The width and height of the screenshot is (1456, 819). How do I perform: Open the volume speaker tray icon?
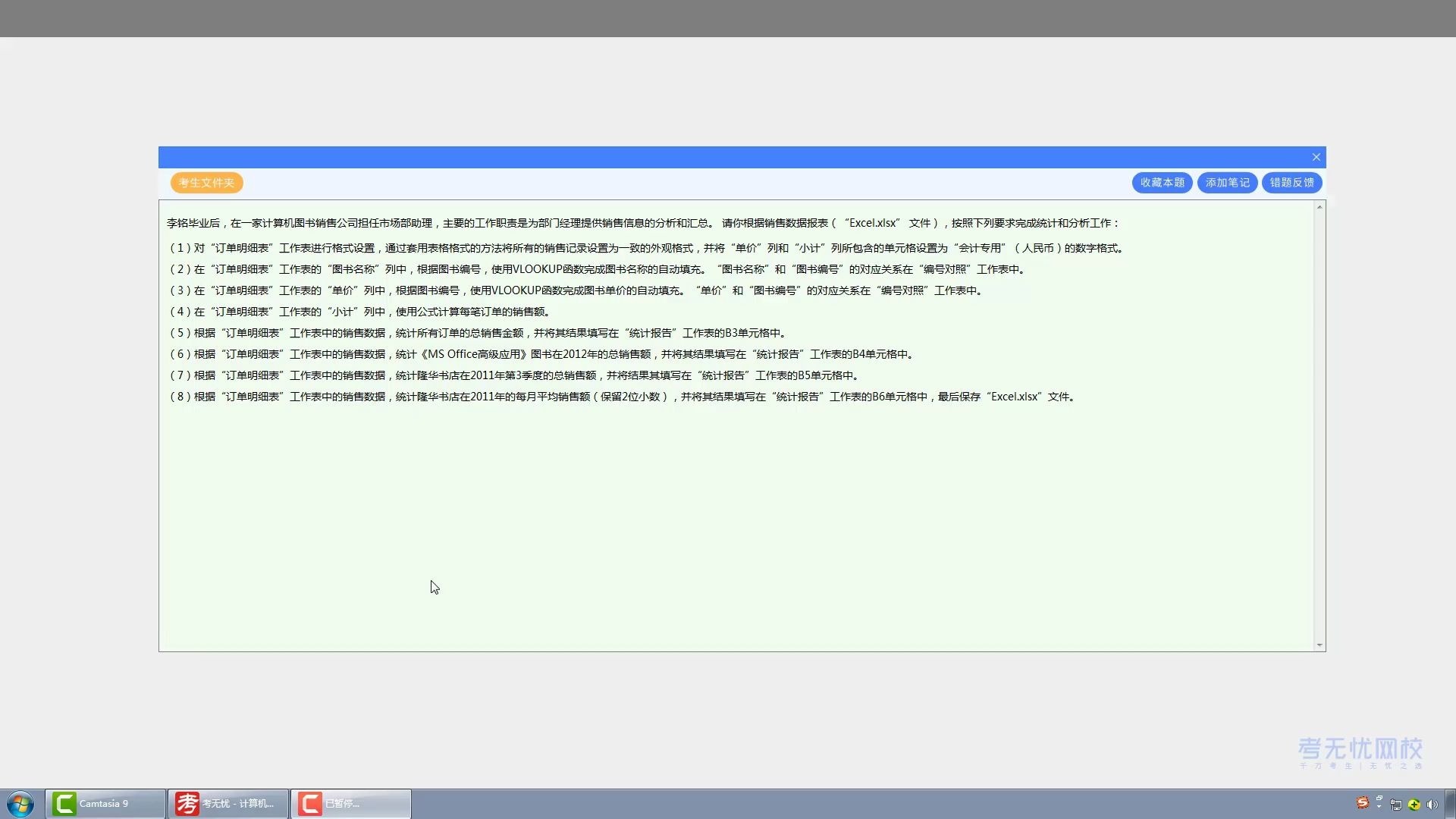(1432, 805)
